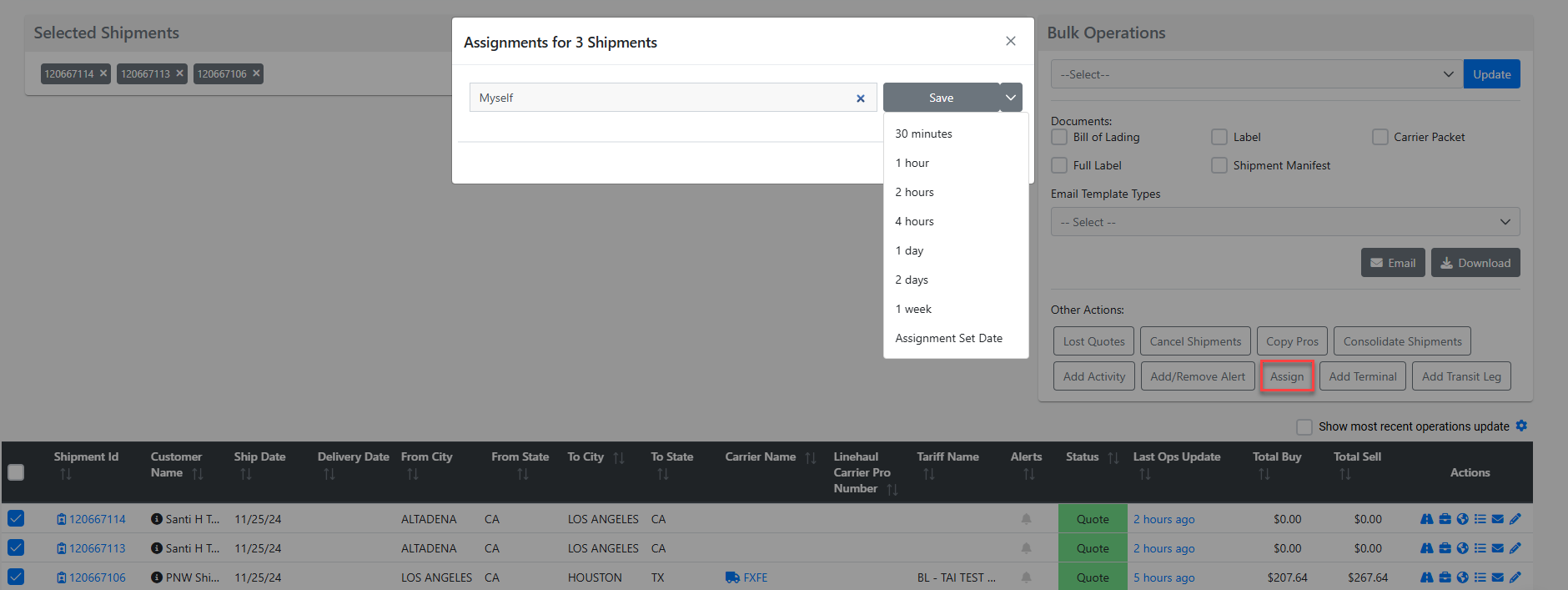The image size is (1568, 590).
Task: Check the Full Label checkbox
Action: pos(1059,165)
